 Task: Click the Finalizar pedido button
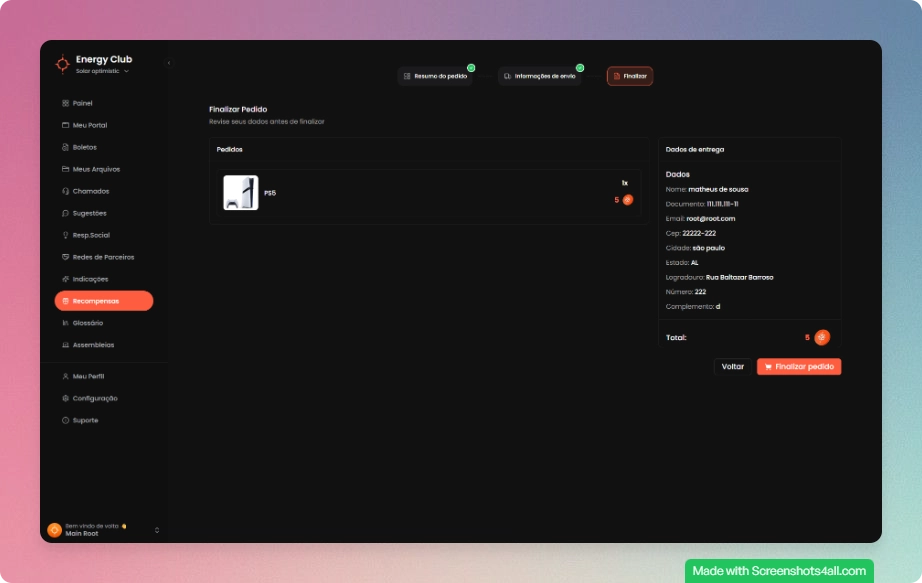[799, 366]
